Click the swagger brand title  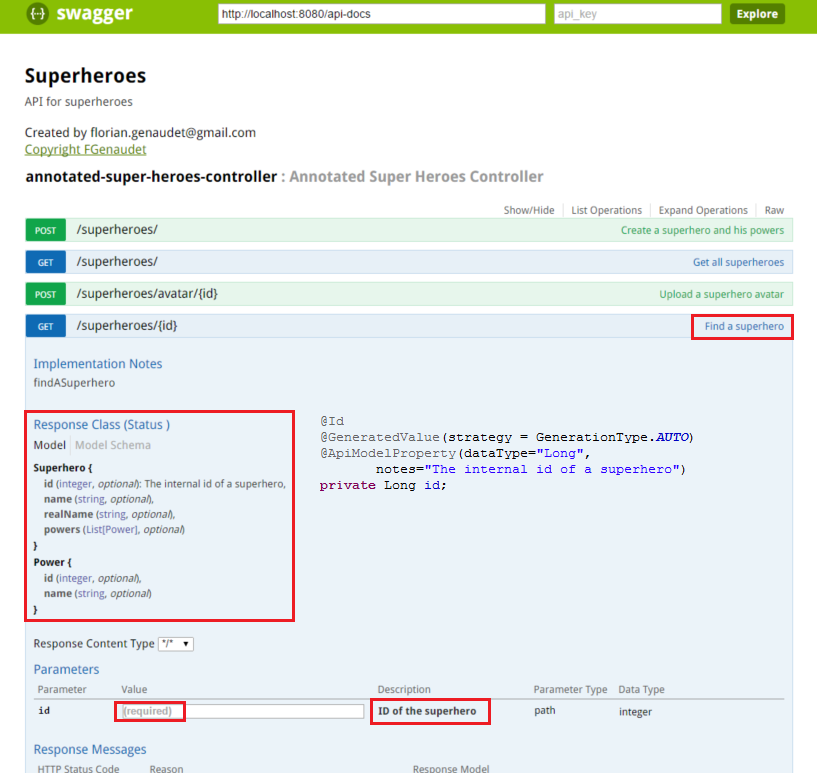pyautogui.click(x=94, y=14)
